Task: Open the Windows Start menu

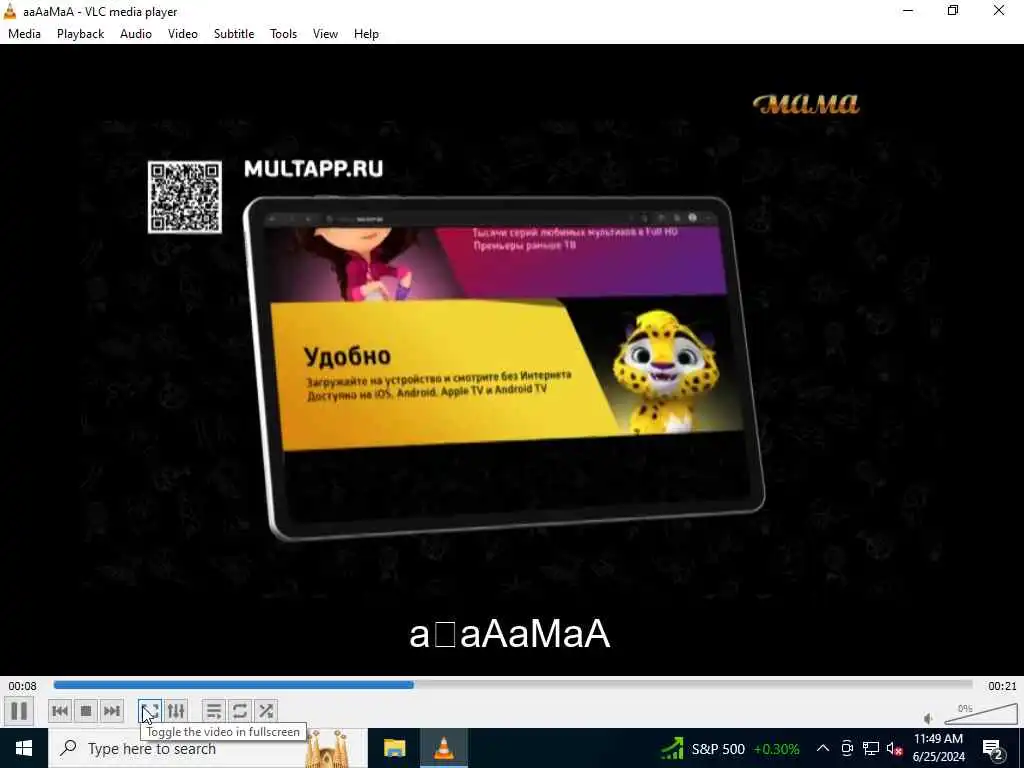Action: [24, 748]
